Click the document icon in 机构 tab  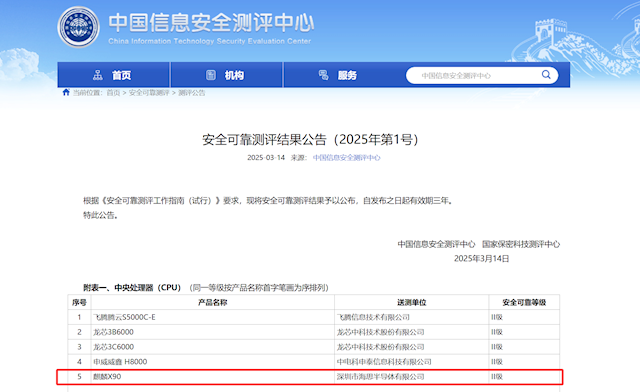pos(211,75)
